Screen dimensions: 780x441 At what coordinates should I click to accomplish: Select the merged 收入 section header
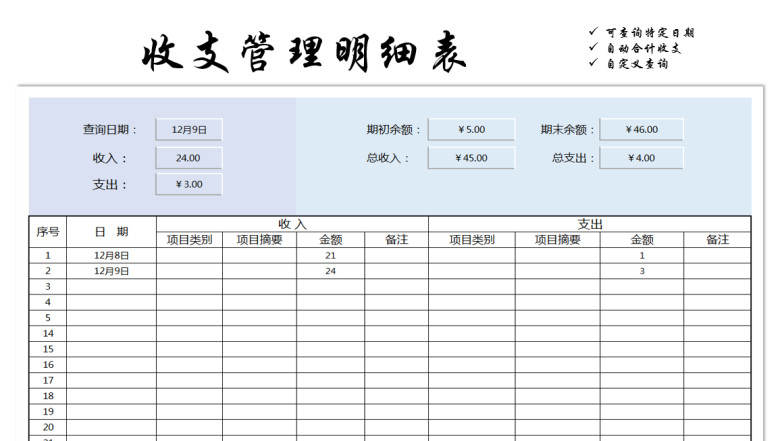point(292,224)
